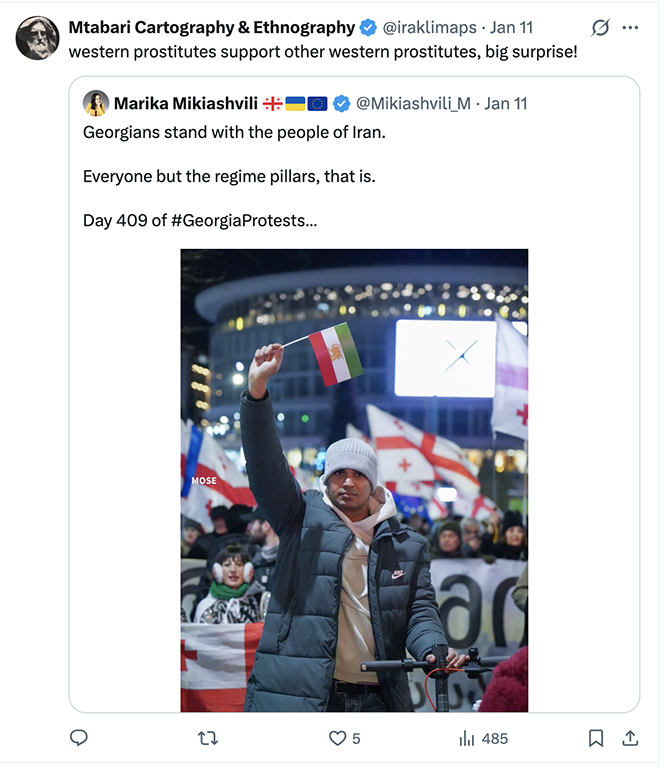This screenshot has width=668, height=768.
Task: Click the Grok explain icon
Action: 601,27
